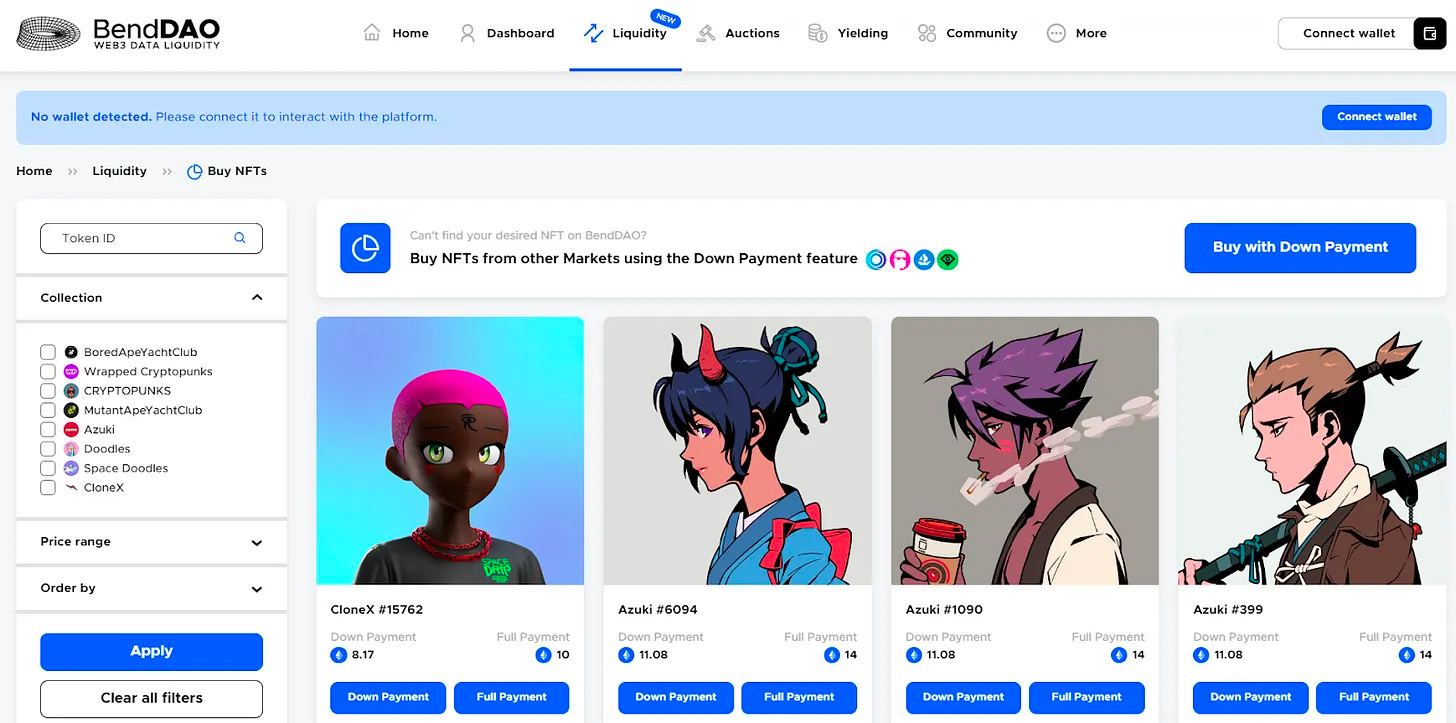
Task: Click the BendDAO logo
Action: pos(118,33)
